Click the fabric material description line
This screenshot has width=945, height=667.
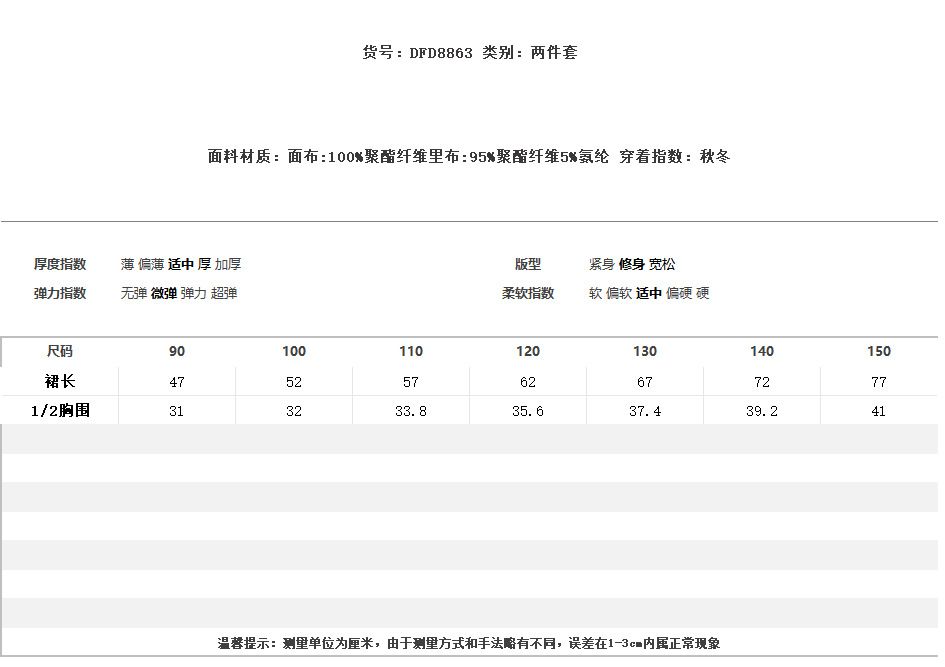(x=469, y=157)
